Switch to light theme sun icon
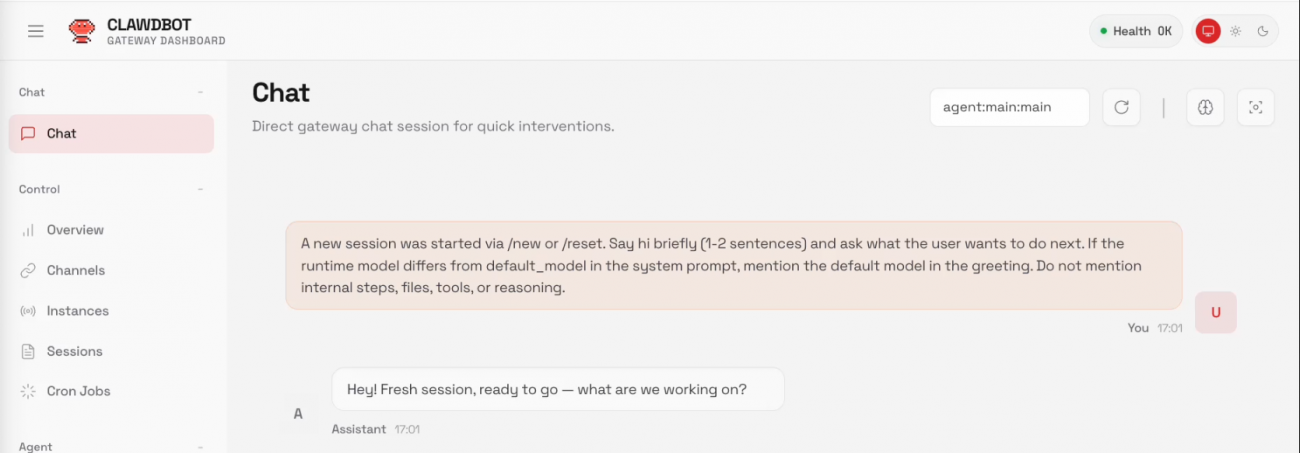1300x453 pixels. click(1236, 31)
